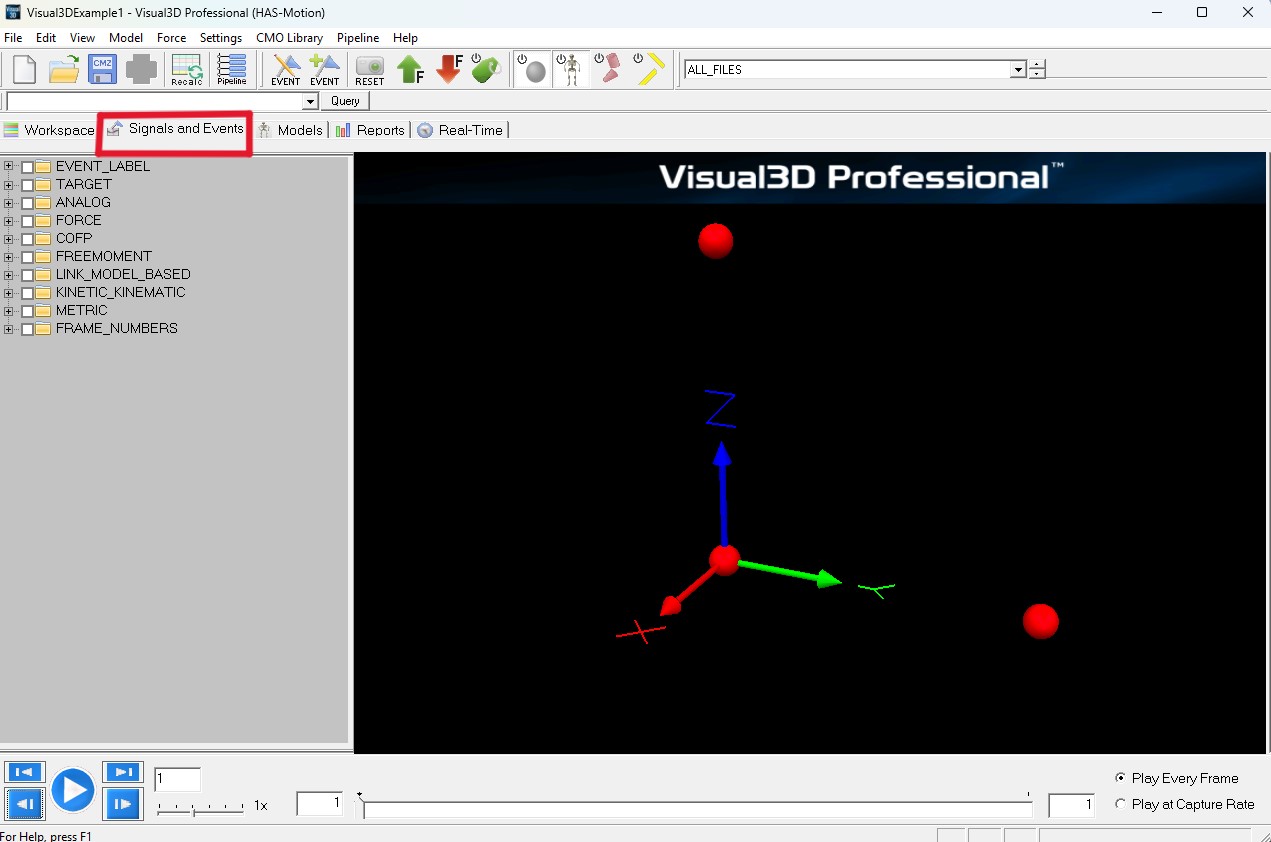Viewport: 1271px width, 842px height.
Task: Open the query combo box dropdown arrow
Action: 310,101
